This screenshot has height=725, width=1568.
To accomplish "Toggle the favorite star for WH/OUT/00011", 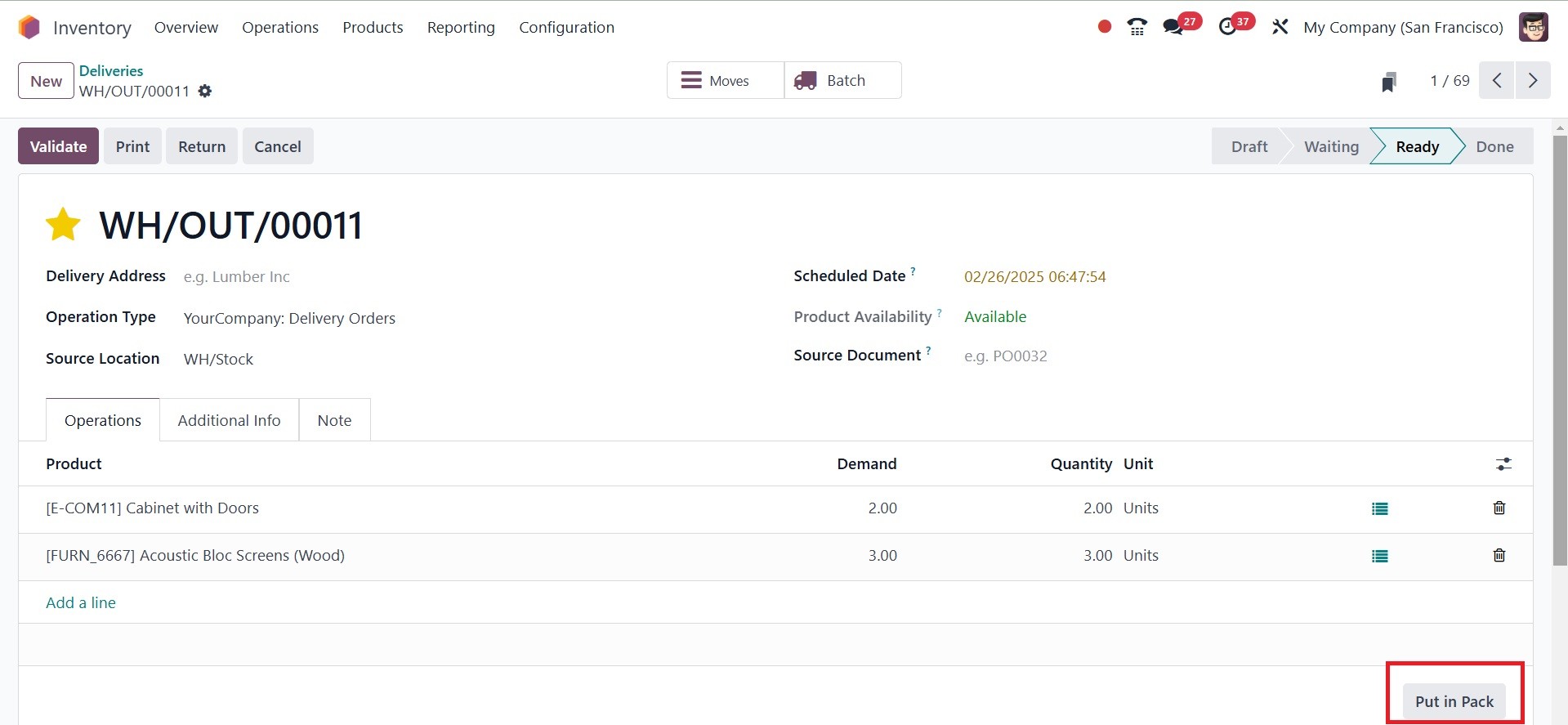I will coord(63,225).
